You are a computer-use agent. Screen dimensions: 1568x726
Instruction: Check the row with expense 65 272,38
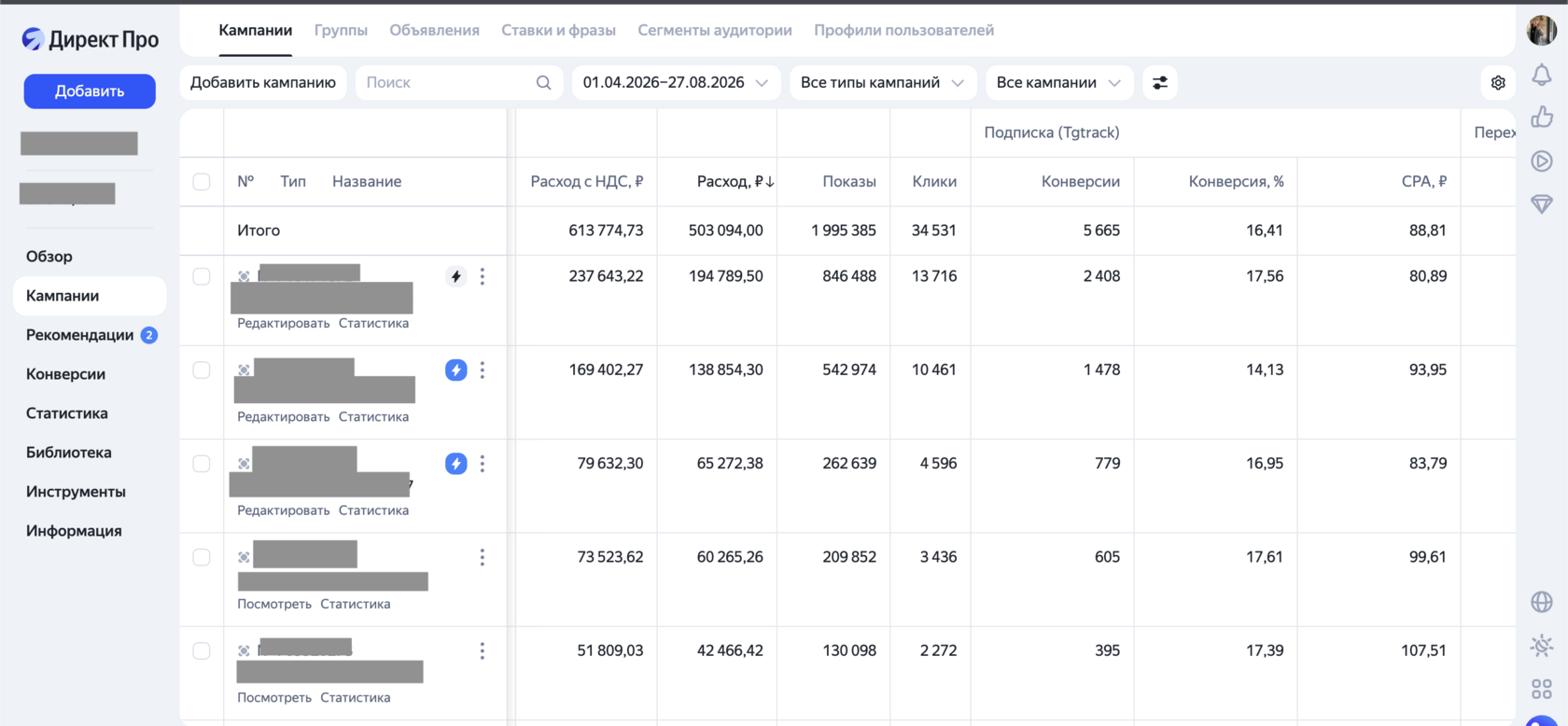click(x=202, y=463)
